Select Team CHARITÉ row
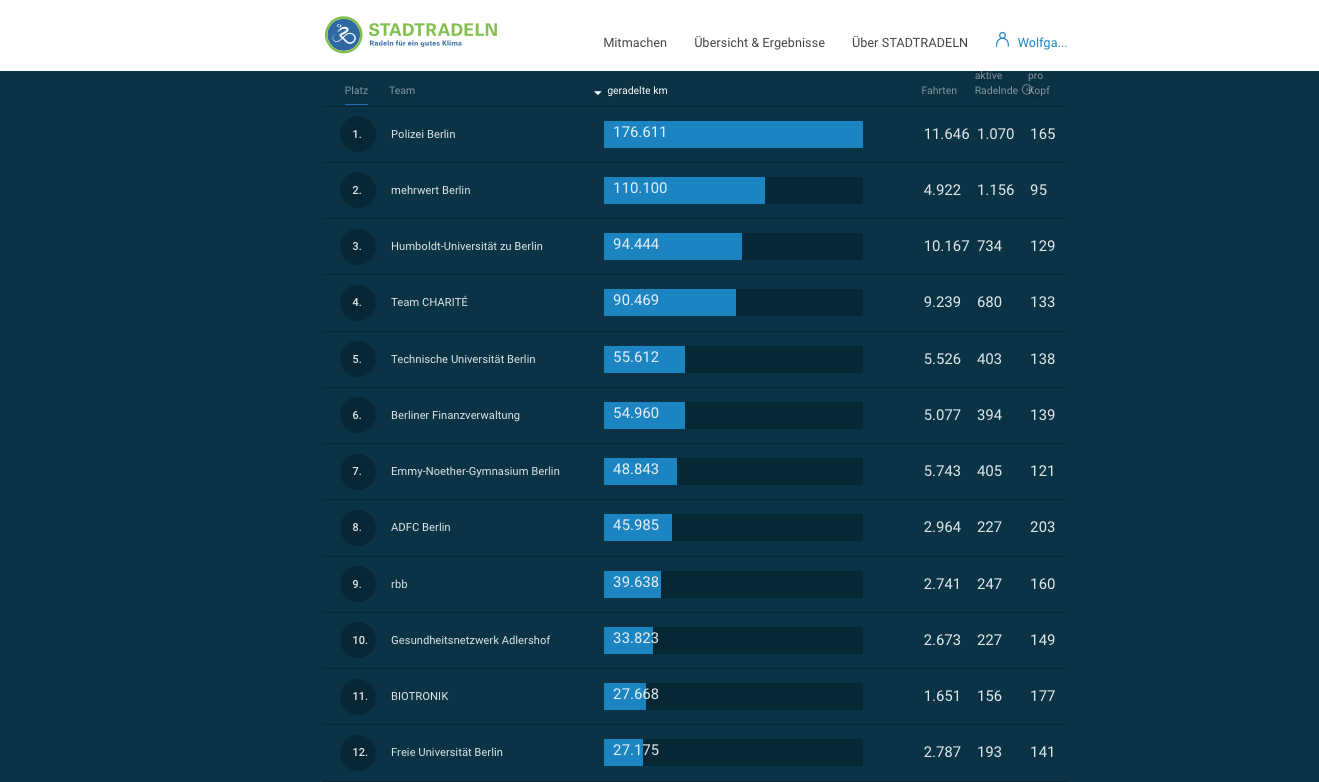Screen dimensions: 1319x782 (695, 302)
